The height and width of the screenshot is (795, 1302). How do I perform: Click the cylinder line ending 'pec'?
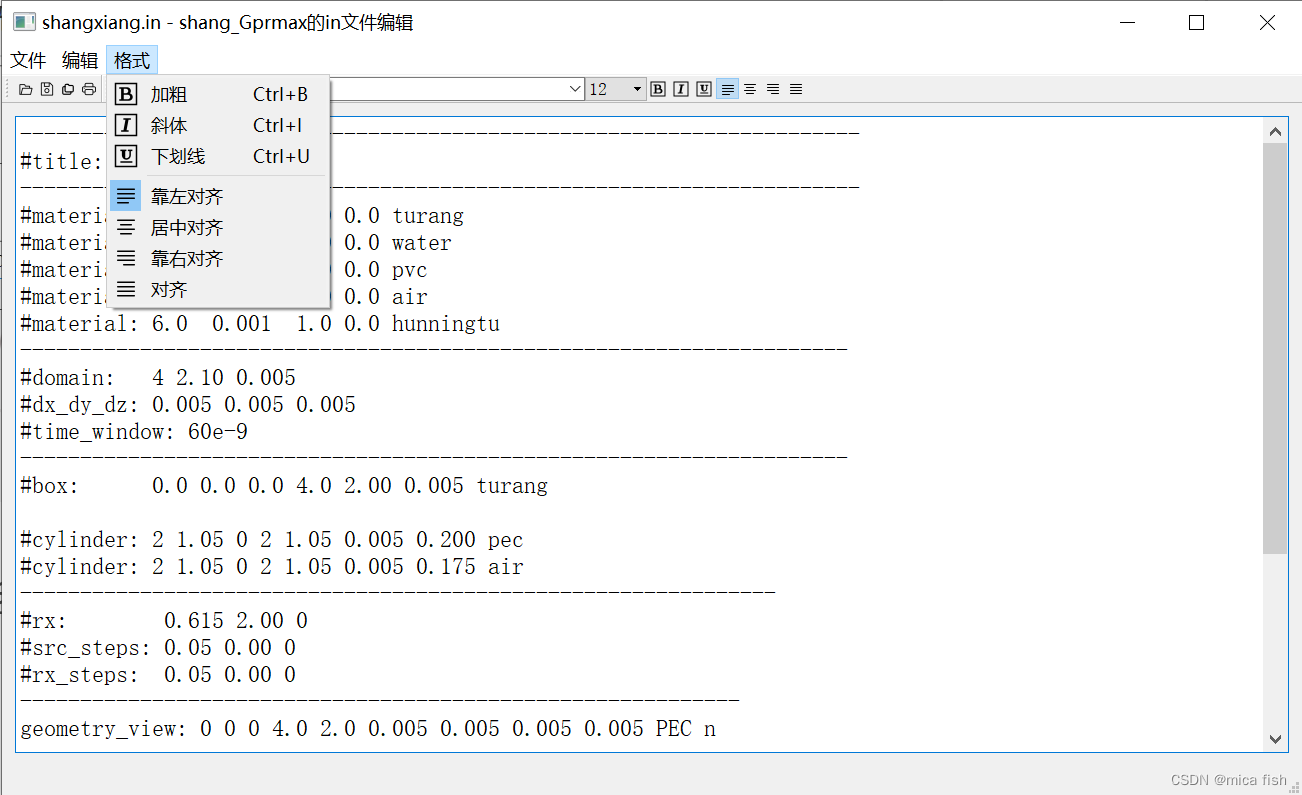click(x=272, y=539)
